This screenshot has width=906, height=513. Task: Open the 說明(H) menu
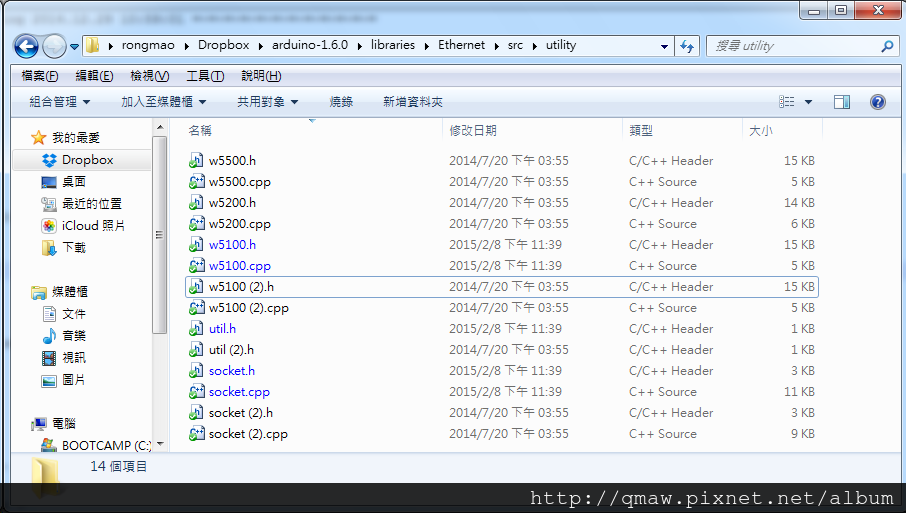click(261, 76)
